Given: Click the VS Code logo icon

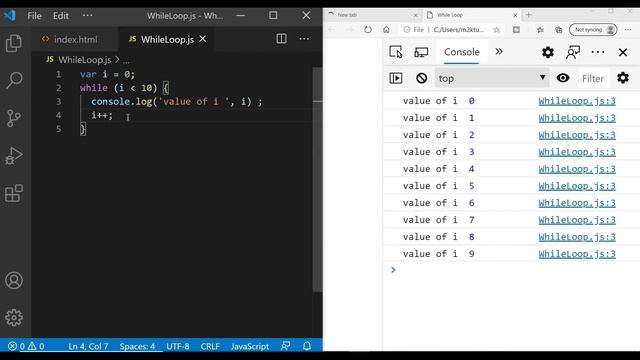Looking at the screenshot, I should coord(10,16).
